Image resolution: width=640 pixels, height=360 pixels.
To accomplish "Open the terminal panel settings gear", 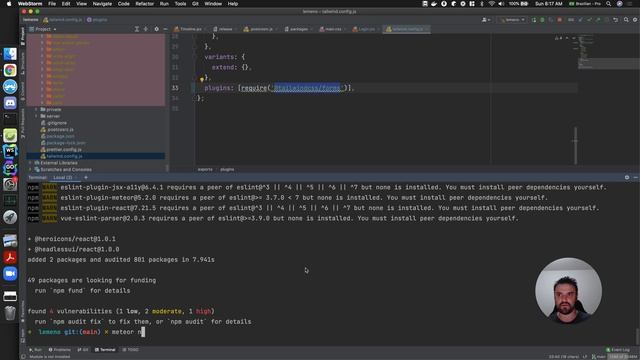I will click(627, 178).
